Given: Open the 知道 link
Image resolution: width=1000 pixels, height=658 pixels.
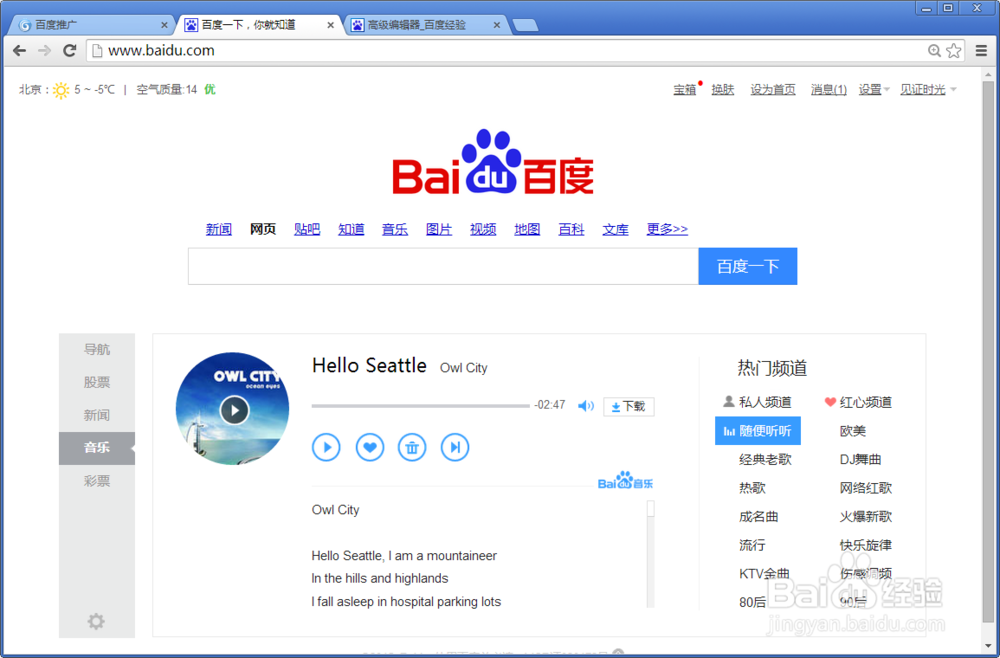Looking at the screenshot, I should (351, 229).
